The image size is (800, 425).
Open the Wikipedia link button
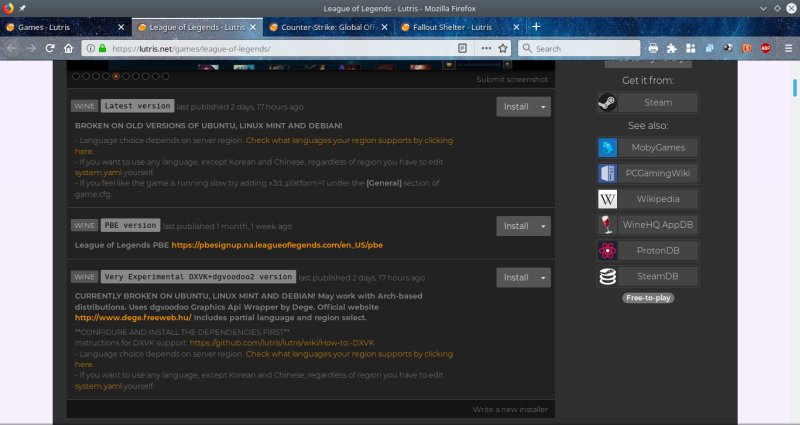click(x=647, y=199)
